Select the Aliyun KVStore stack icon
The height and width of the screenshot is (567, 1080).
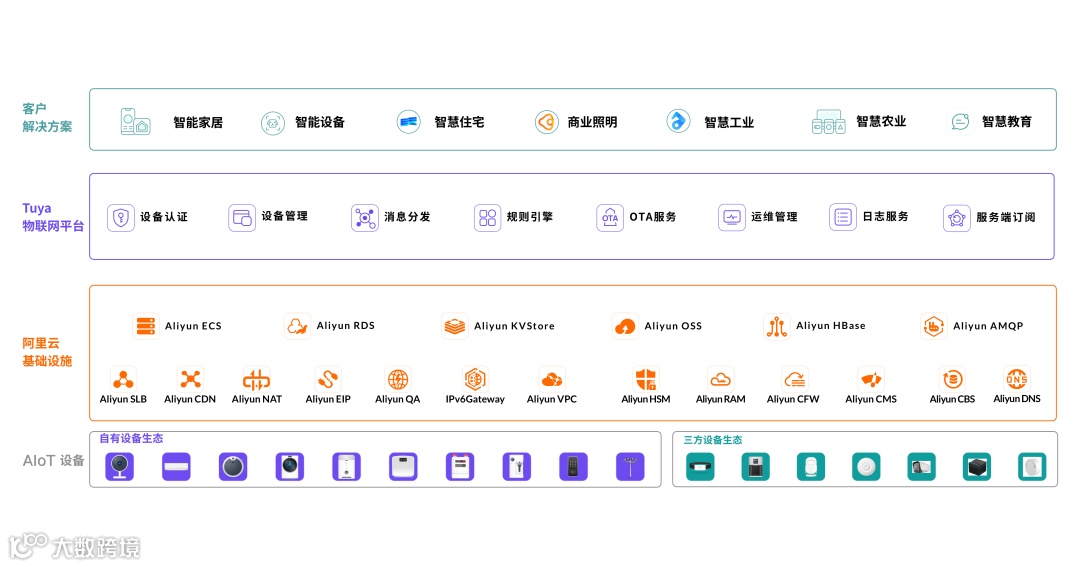454,326
